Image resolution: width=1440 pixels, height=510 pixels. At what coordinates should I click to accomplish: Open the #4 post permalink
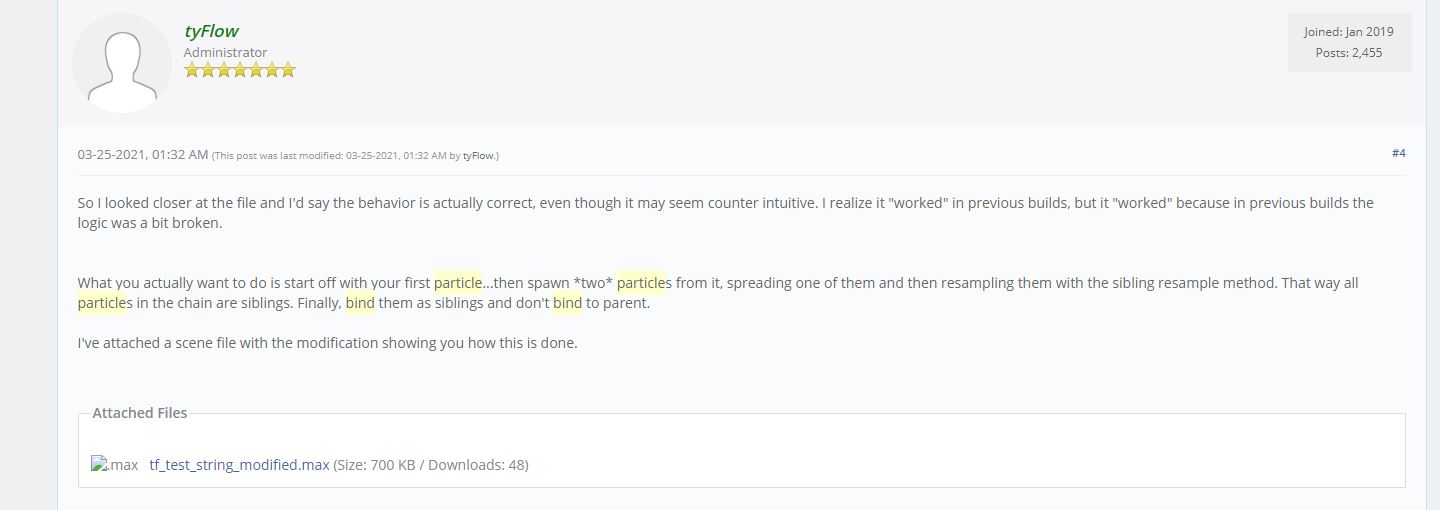coord(1398,153)
